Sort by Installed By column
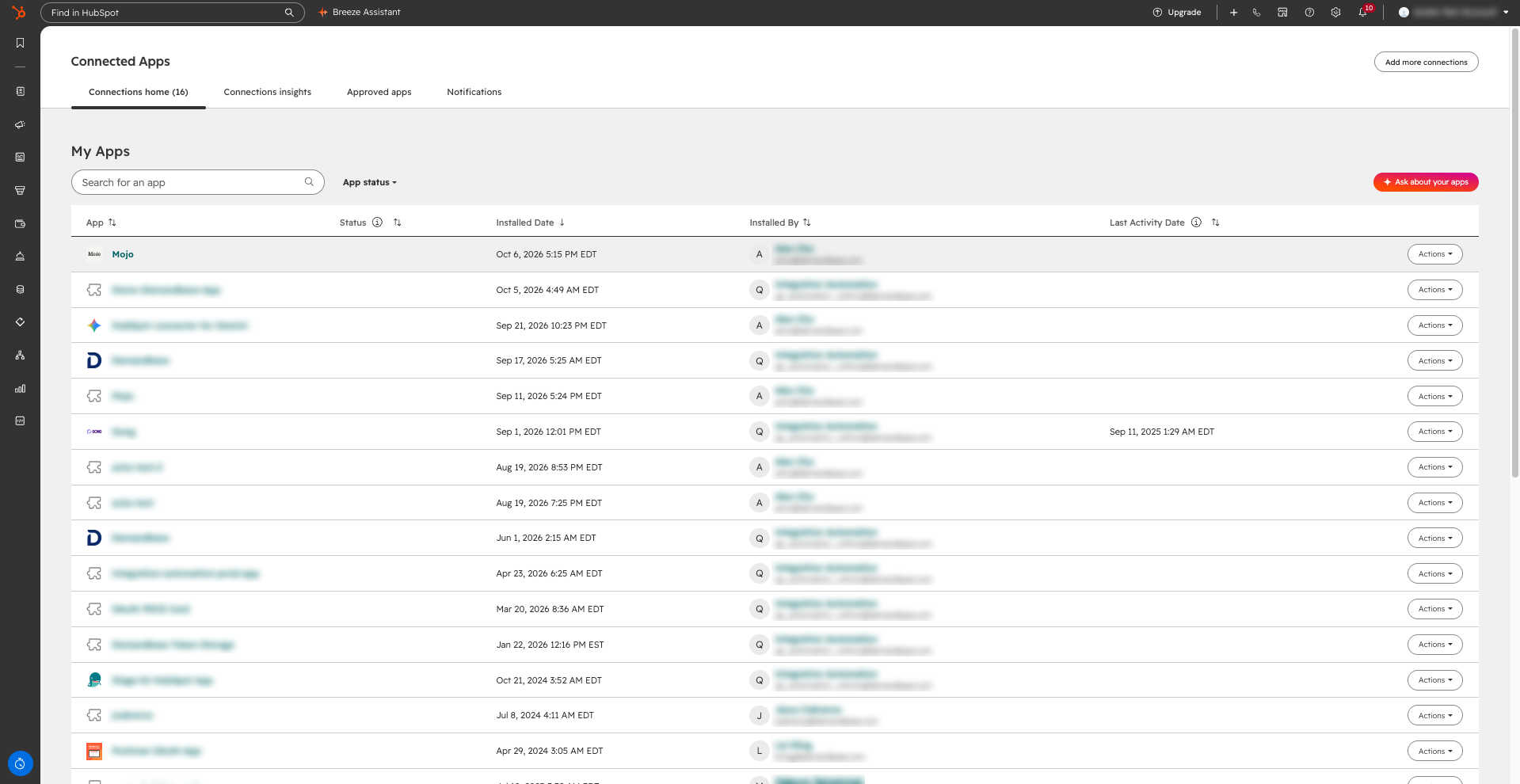1520x784 pixels. [x=806, y=223]
